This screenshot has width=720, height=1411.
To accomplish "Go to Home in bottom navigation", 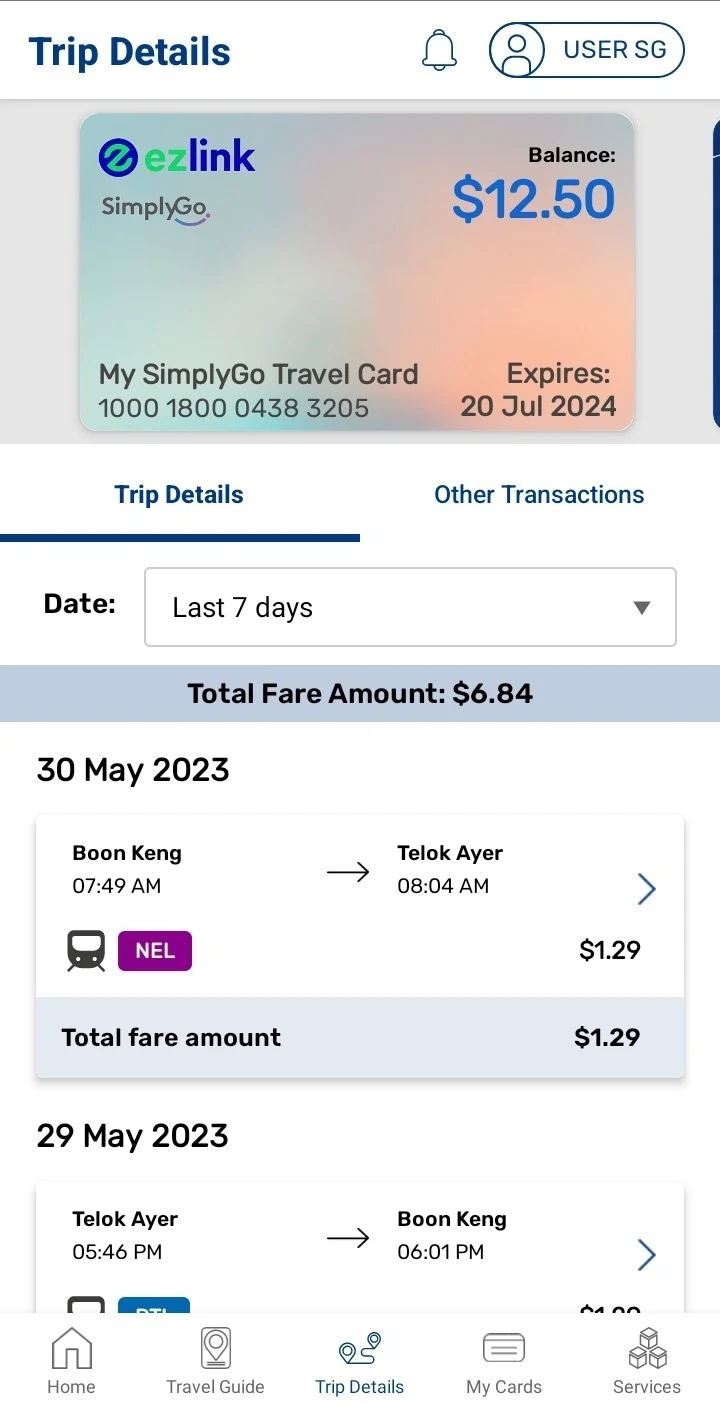I will click(71, 1362).
